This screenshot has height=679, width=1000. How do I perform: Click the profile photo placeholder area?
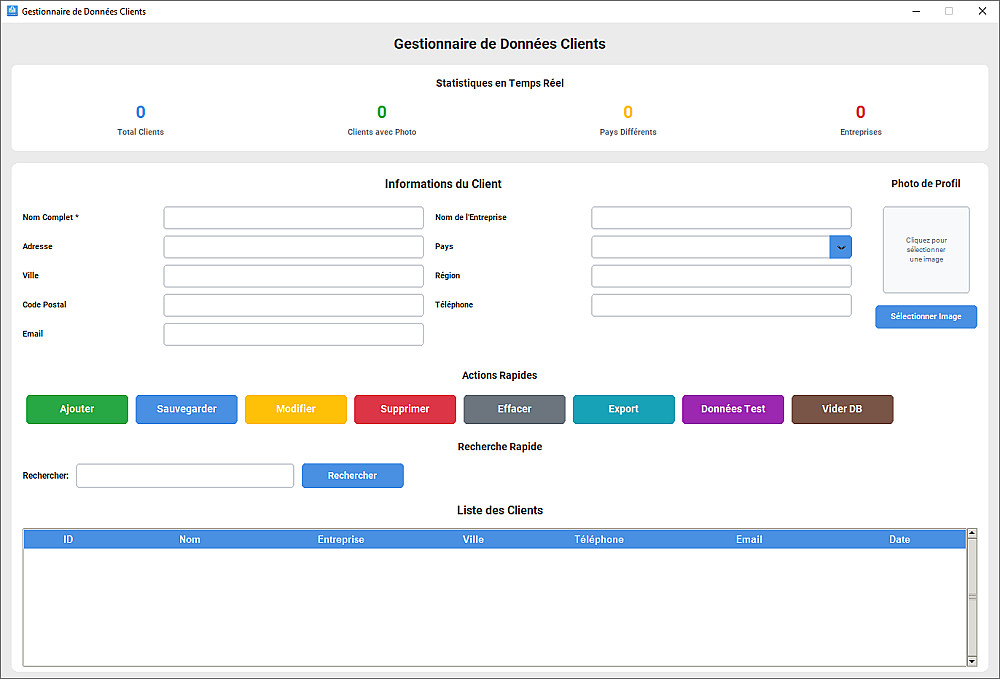click(926, 250)
